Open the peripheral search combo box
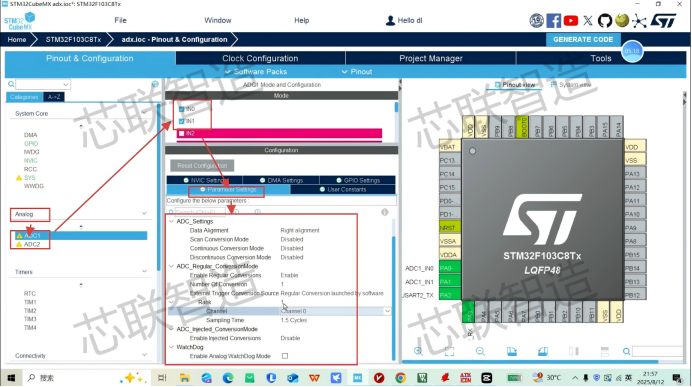This screenshot has width=692, height=387. [x=43, y=84]
